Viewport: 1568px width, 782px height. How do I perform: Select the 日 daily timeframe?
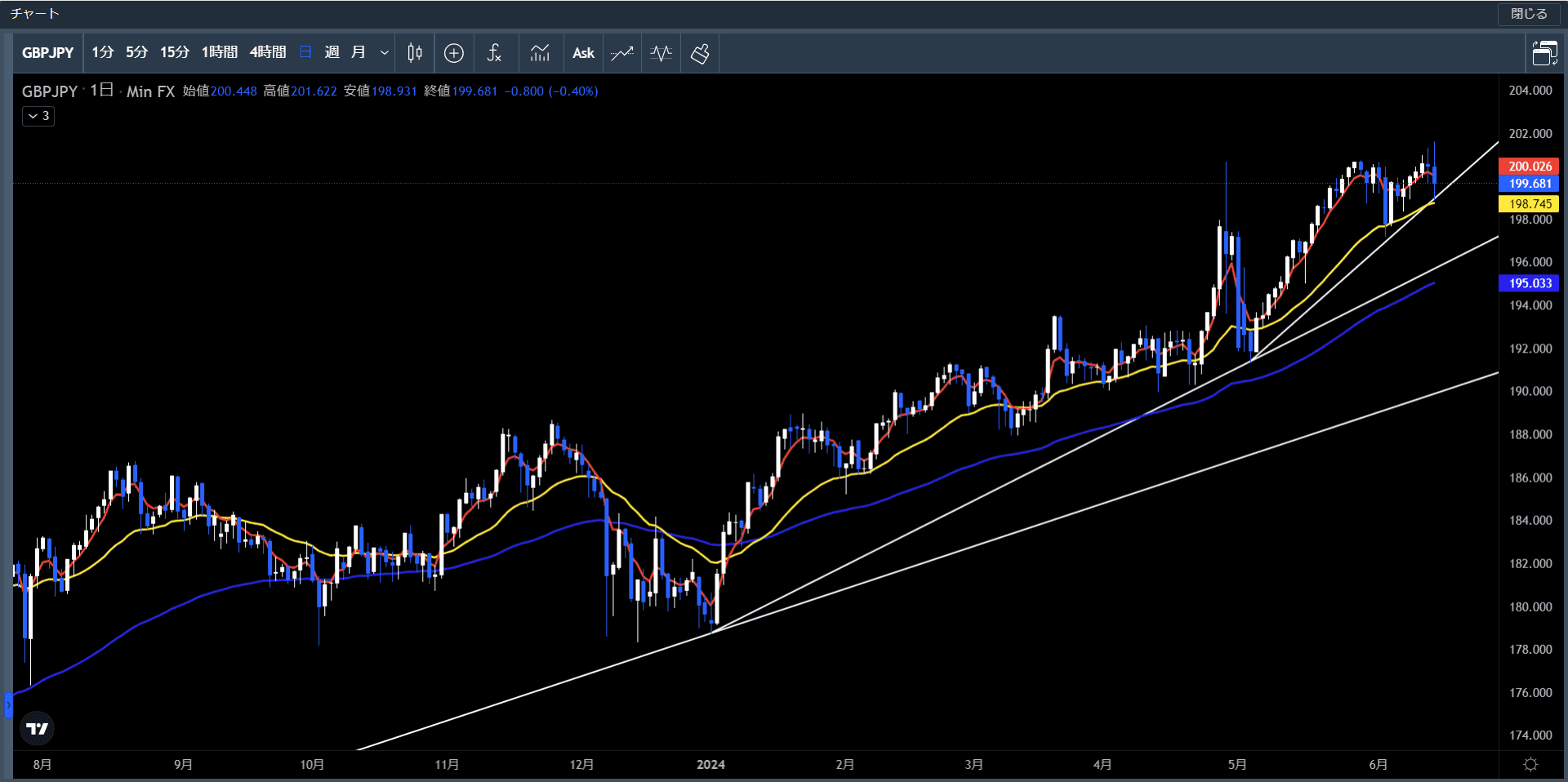(x=306, y=52)
